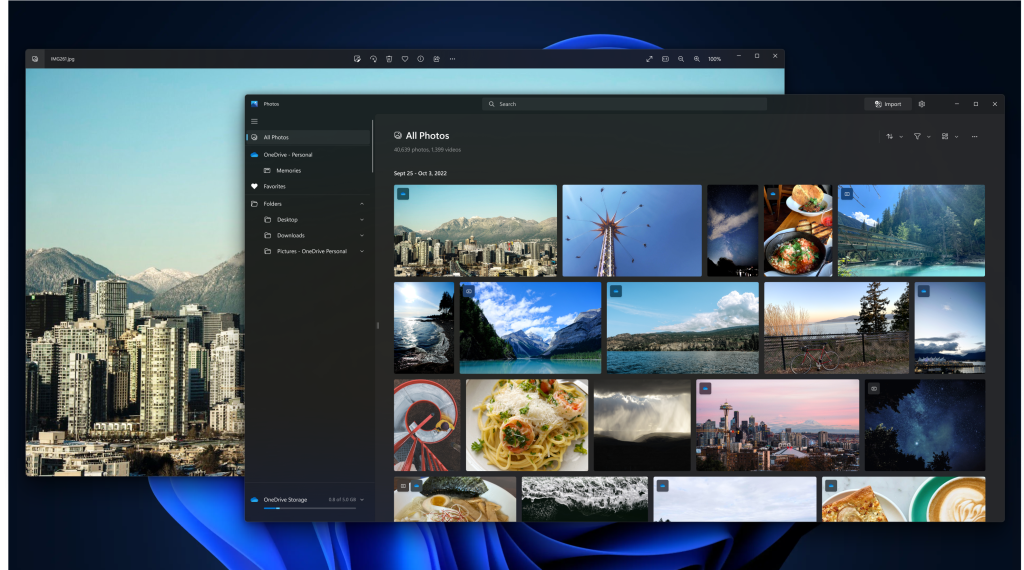Open the turquoise mountain lake thumbnail
The image size is (1024, 570).
[530, 328]
